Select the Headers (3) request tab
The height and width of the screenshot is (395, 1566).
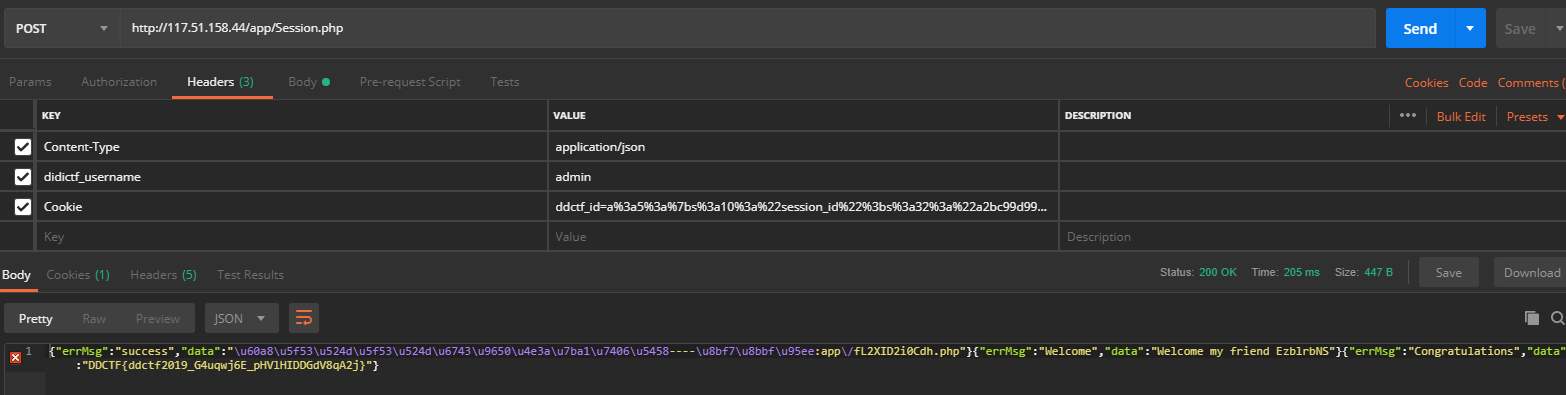click(220, 82)
